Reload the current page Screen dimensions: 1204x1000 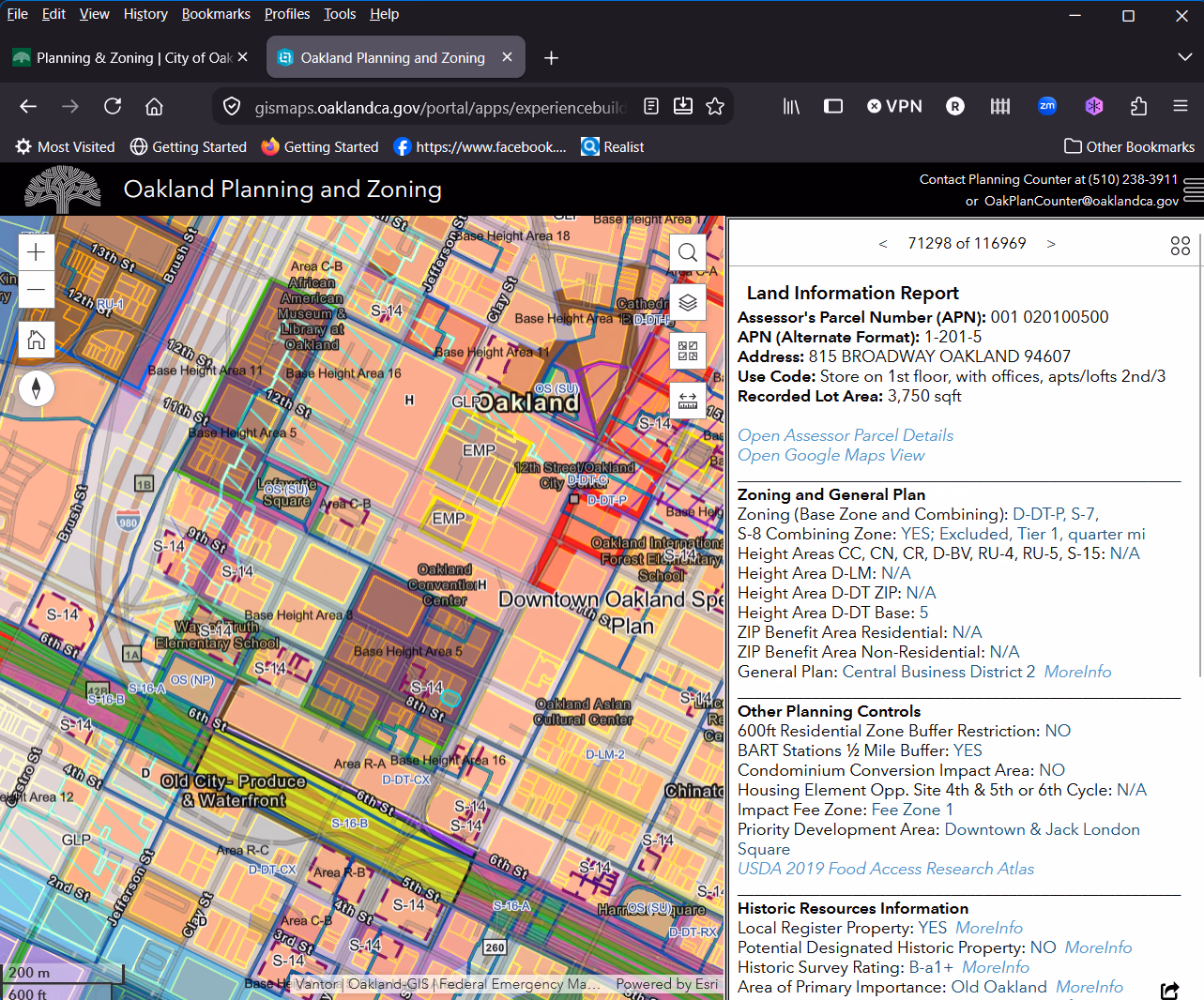[113, 107]
